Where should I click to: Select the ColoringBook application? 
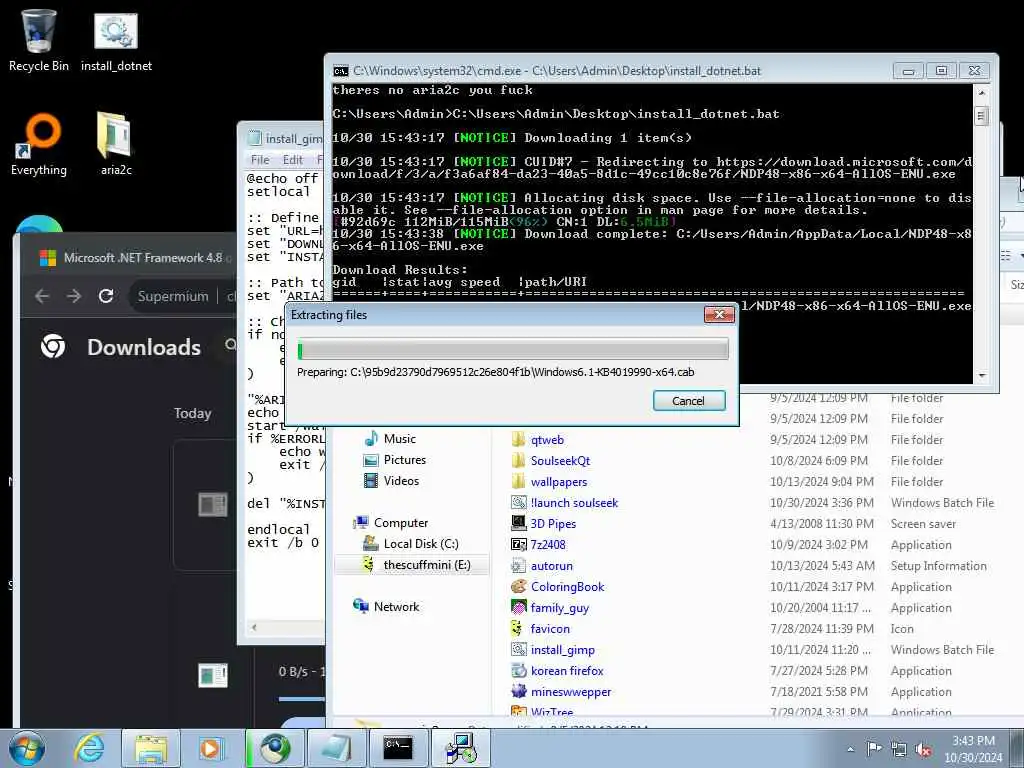[558, 586]
